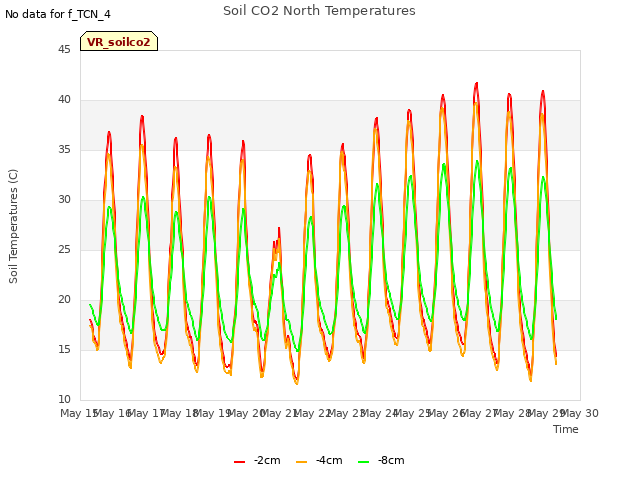Screen dimensions: 640x480
Task: Click the y-axis tick label 20
Action: point(64,300)
